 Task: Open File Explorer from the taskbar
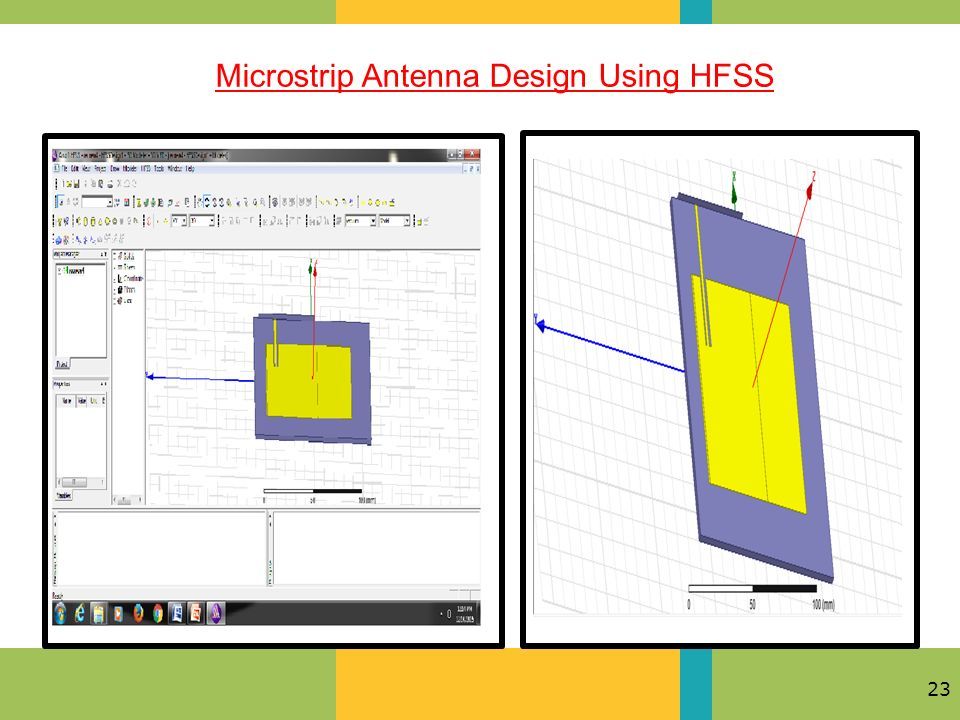[x=99, y=613]
